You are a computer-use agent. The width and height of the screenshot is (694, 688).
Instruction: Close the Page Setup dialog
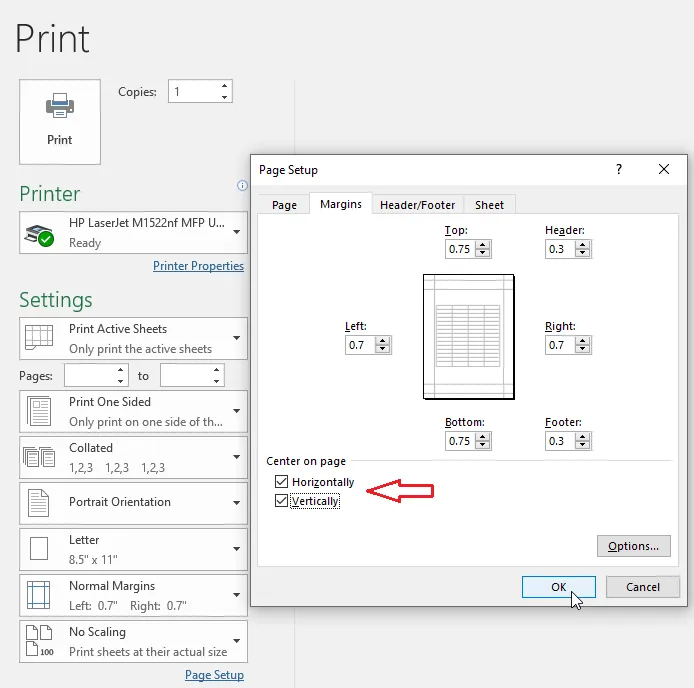point(663,169)
